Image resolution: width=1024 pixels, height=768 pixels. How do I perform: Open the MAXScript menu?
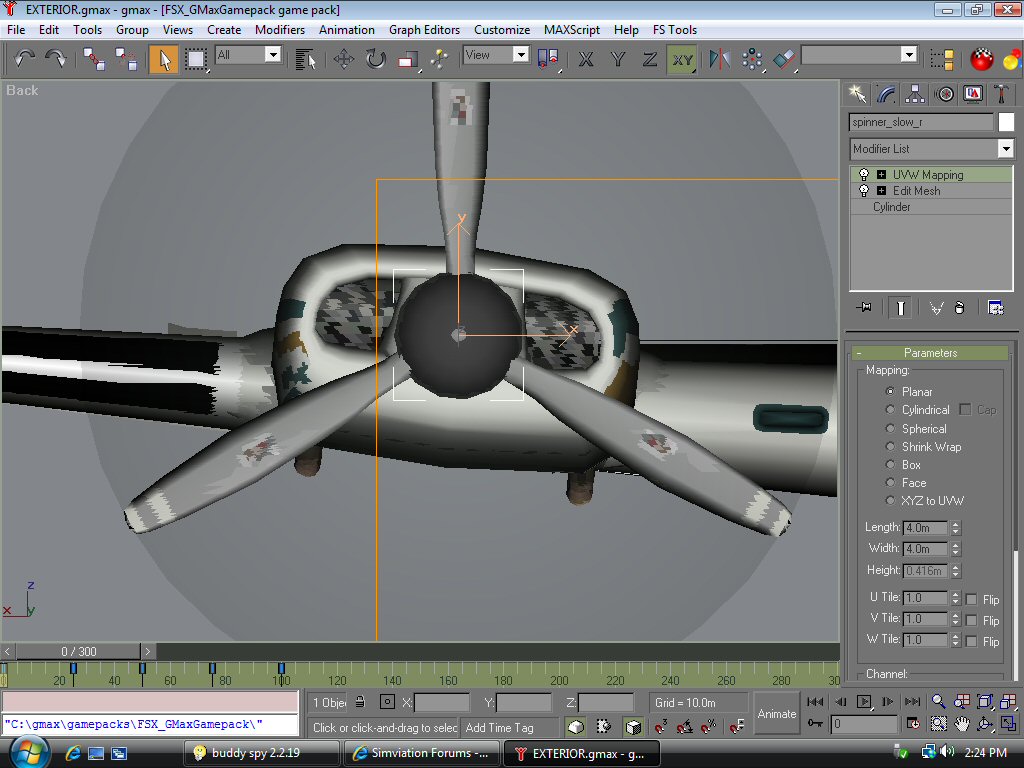571,30
